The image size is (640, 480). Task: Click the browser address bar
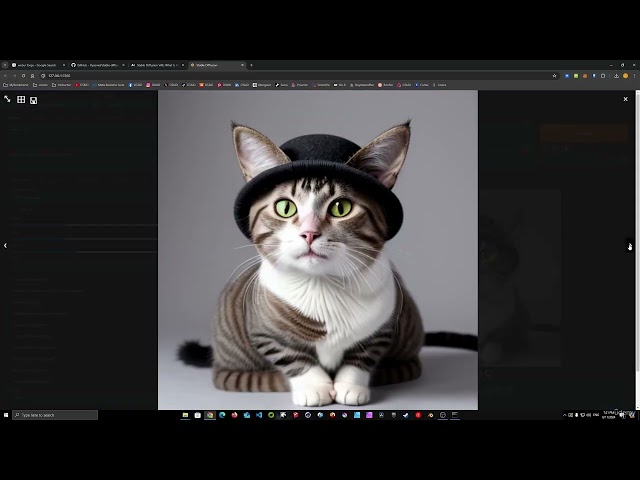298,76
